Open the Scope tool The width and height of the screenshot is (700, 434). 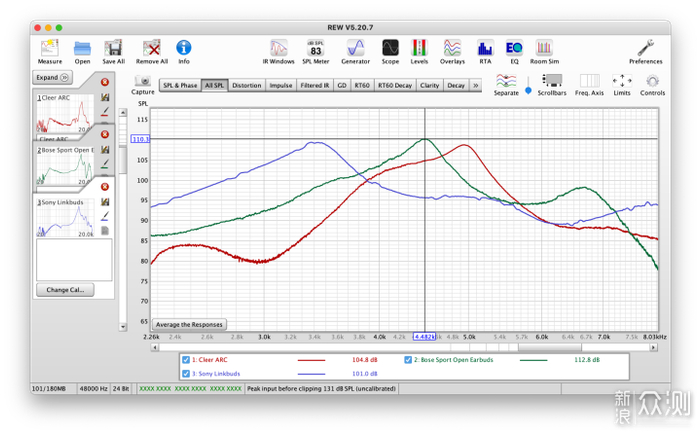(390, 47)
